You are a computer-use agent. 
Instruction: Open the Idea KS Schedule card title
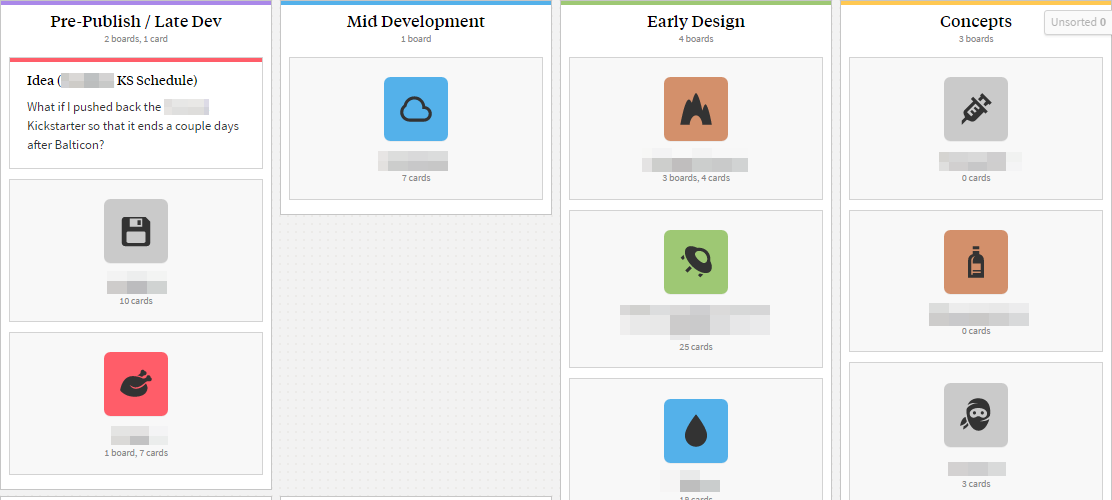click(x=112, y=79)
